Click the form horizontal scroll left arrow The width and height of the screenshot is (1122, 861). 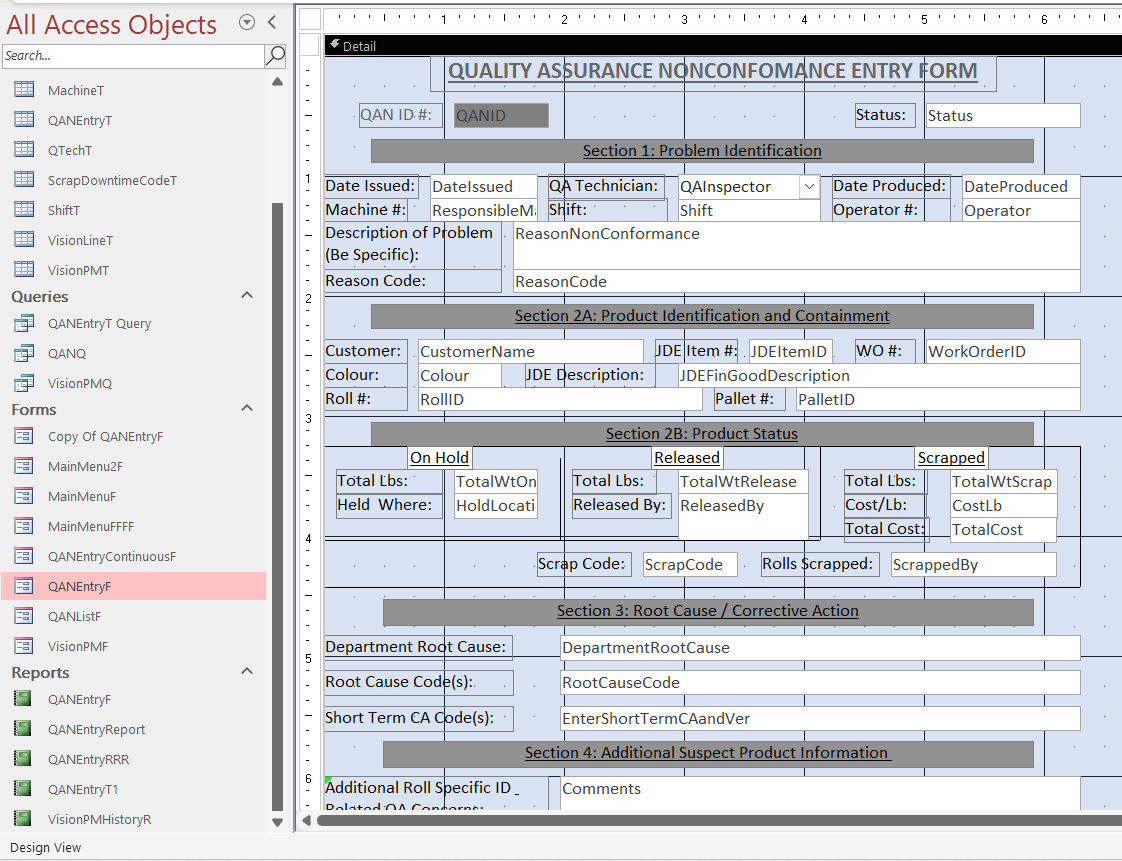click(306, 820)
